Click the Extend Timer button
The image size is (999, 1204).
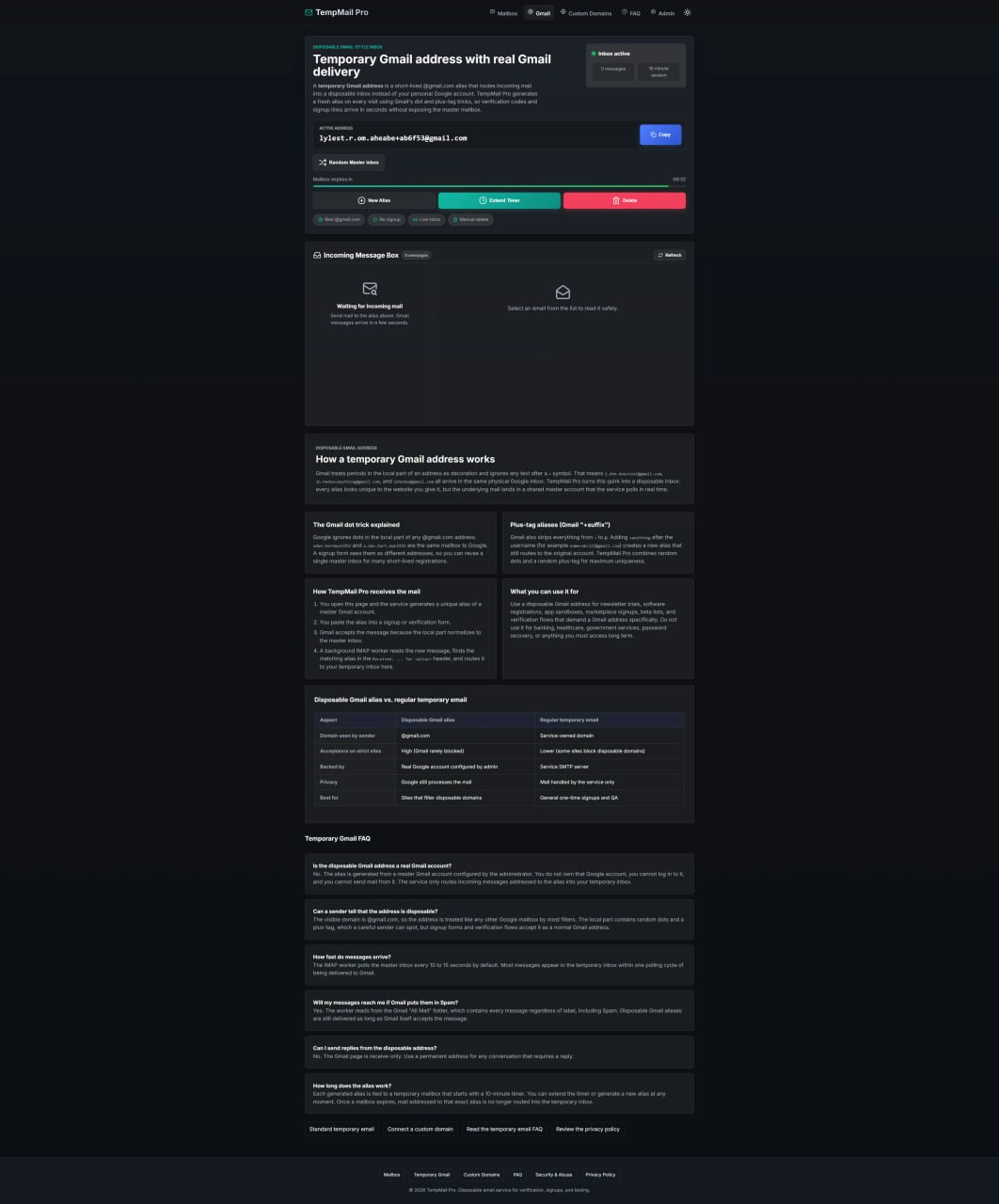pos(499,200)
